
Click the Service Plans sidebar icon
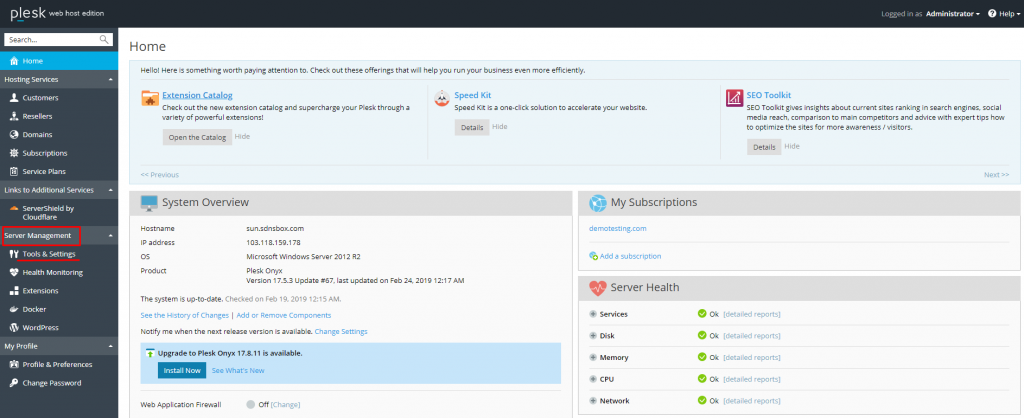coord(13,171)
